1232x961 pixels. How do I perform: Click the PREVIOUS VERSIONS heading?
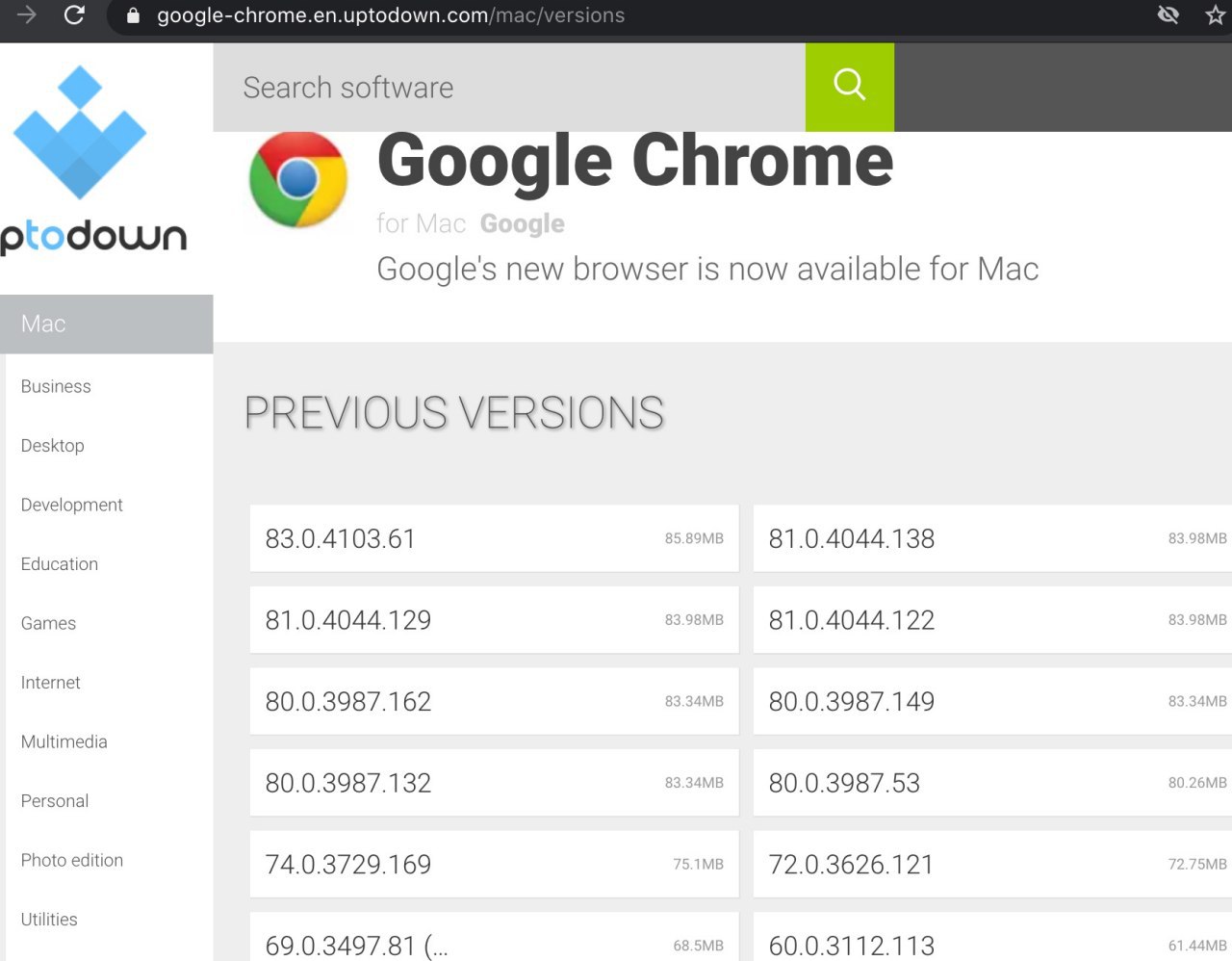pyautogui.click(x=454, y=413)
